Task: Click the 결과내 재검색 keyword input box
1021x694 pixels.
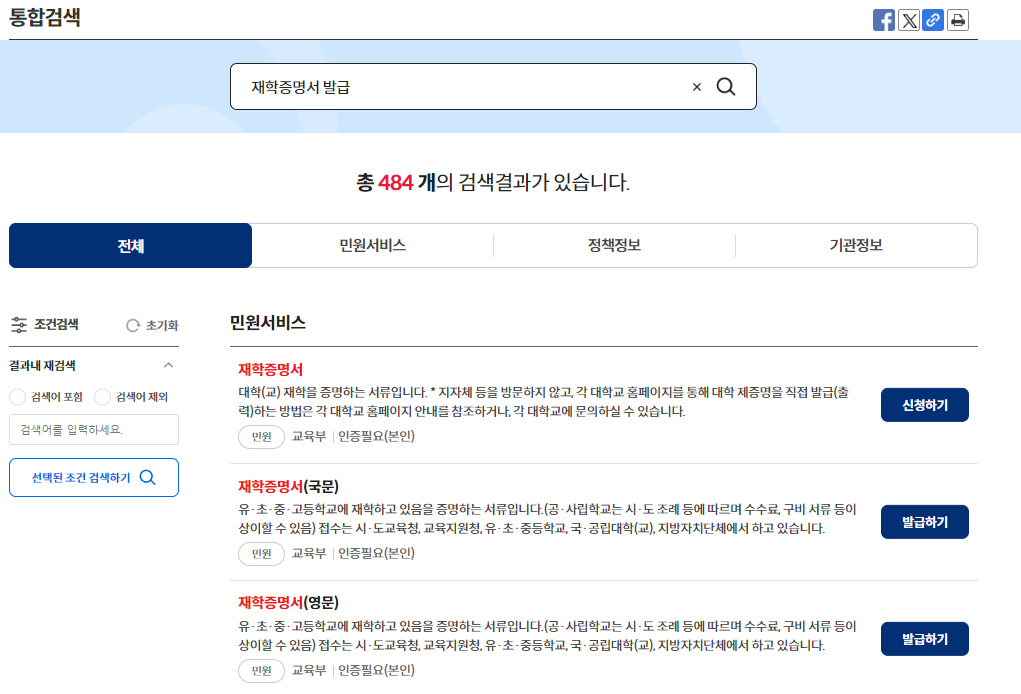Action: click(93, 428)
